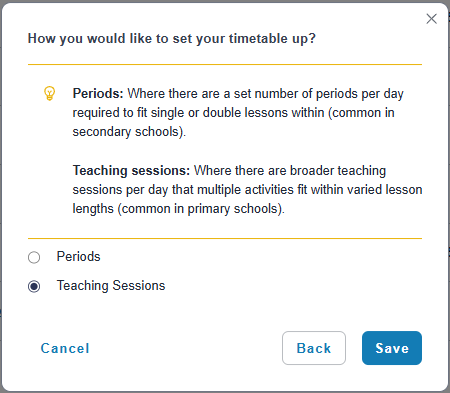Click the Periods option label

(78, 257)
